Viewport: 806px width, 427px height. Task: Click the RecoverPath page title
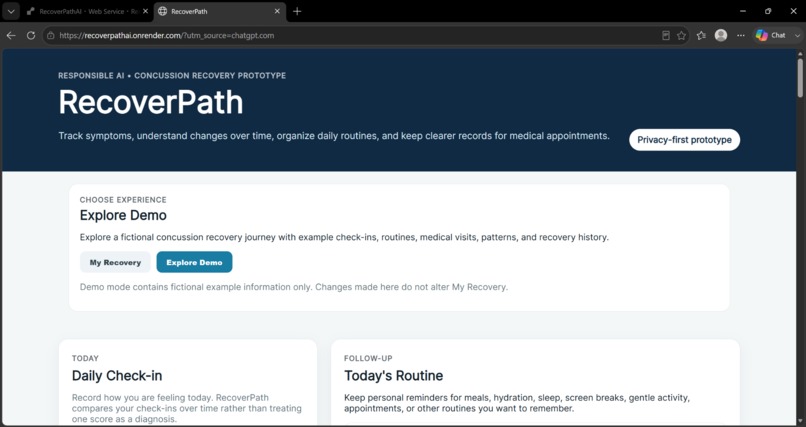point(151,102)
